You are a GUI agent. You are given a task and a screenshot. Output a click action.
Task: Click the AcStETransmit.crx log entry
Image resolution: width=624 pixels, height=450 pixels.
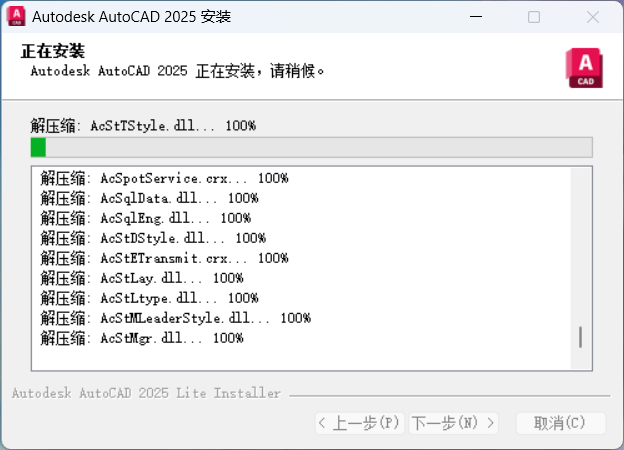coord(165,258)
